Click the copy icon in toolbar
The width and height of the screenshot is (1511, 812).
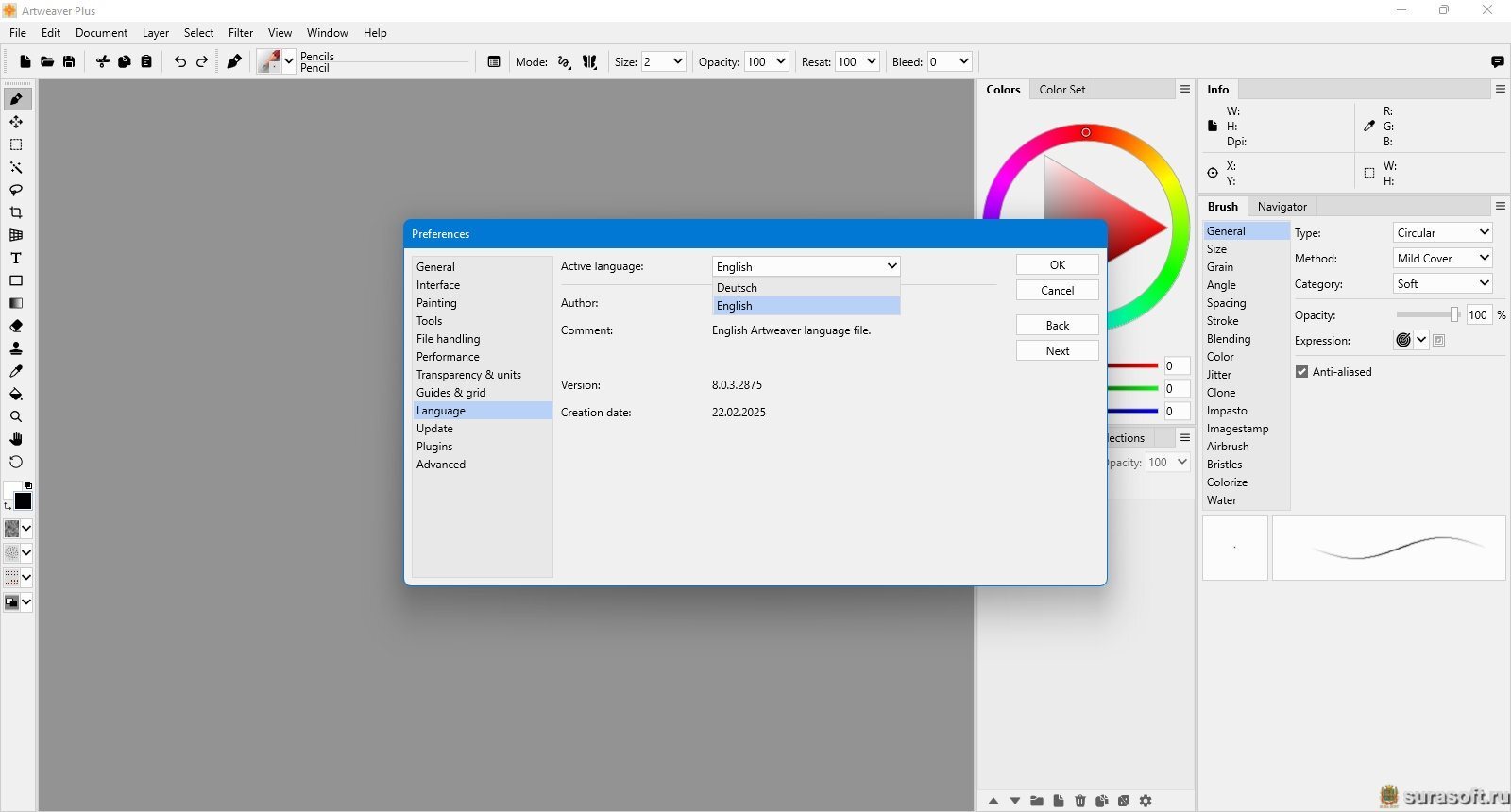(125, 61)
